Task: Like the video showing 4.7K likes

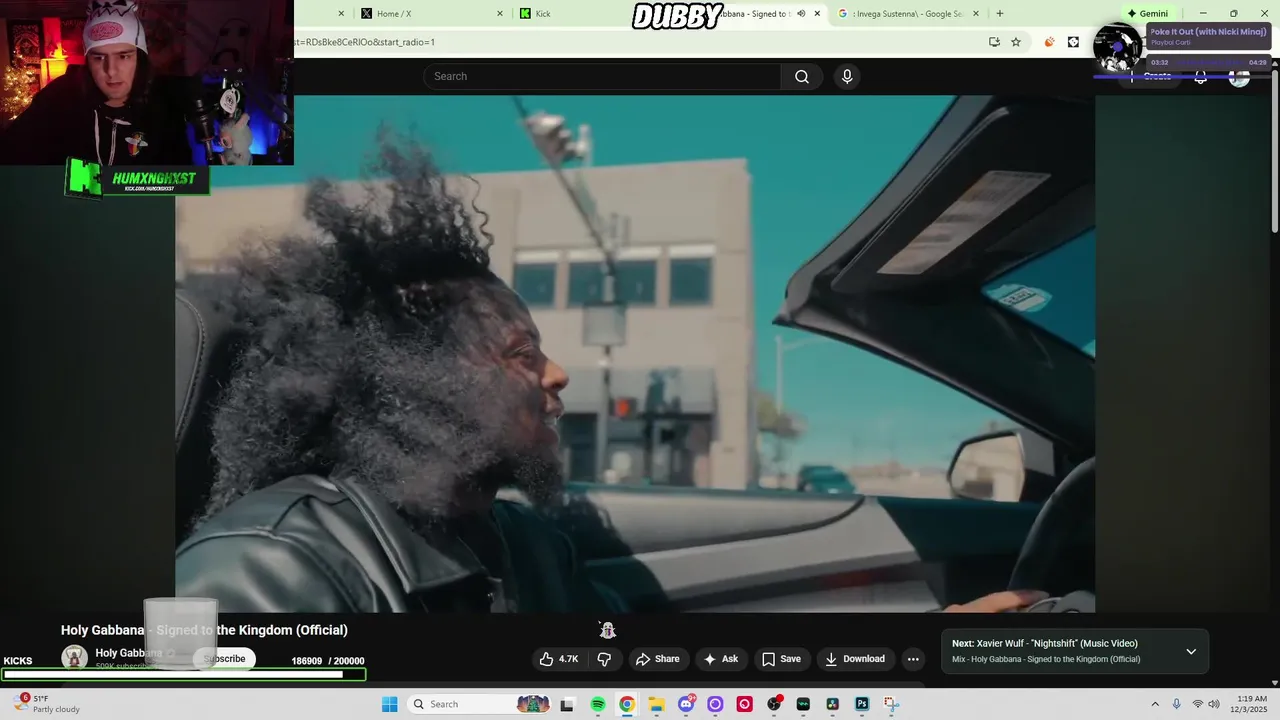Action: 559,659
